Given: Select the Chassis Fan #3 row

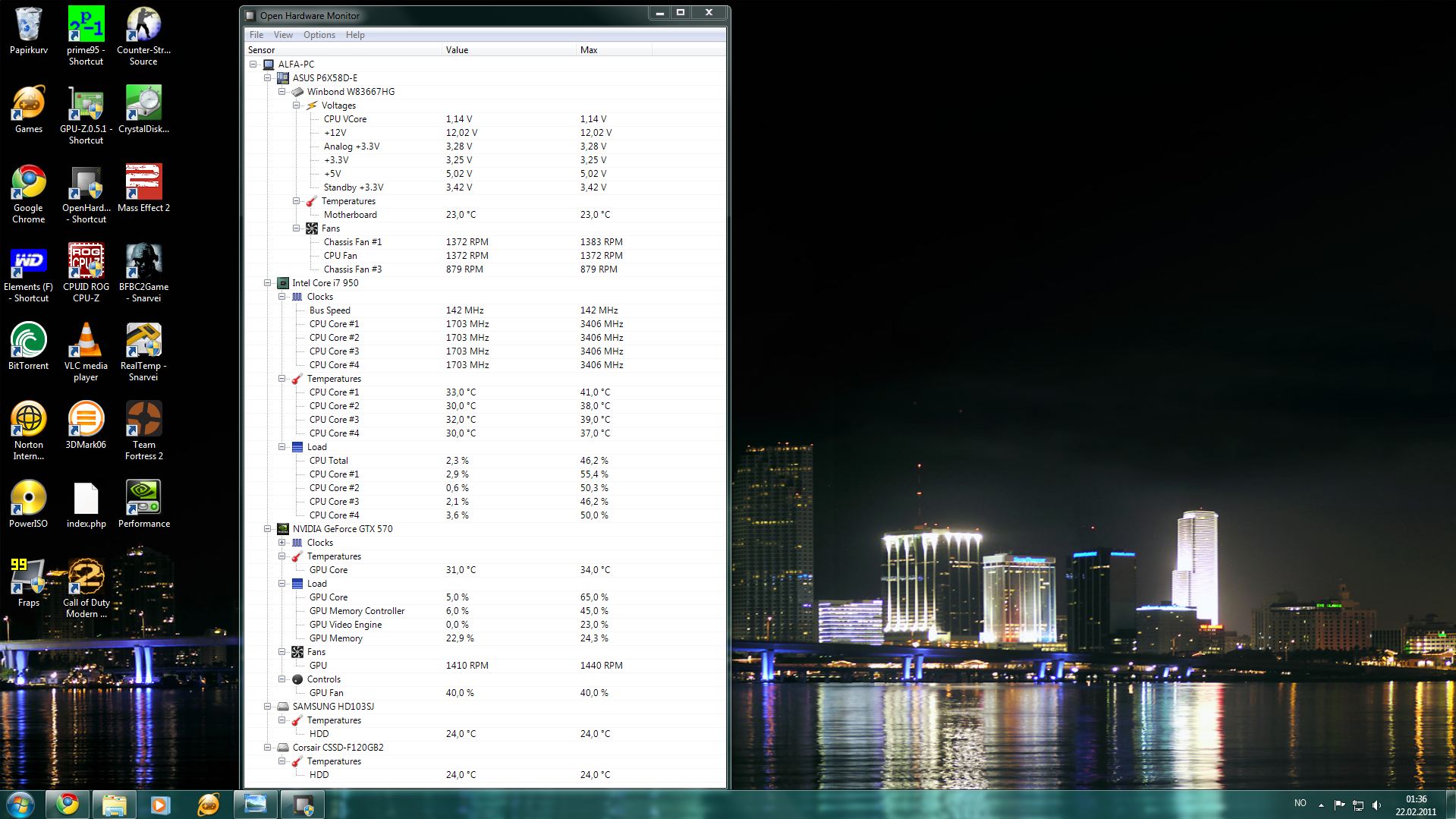Looking at the screenshot, I should [x=485, y=269].
